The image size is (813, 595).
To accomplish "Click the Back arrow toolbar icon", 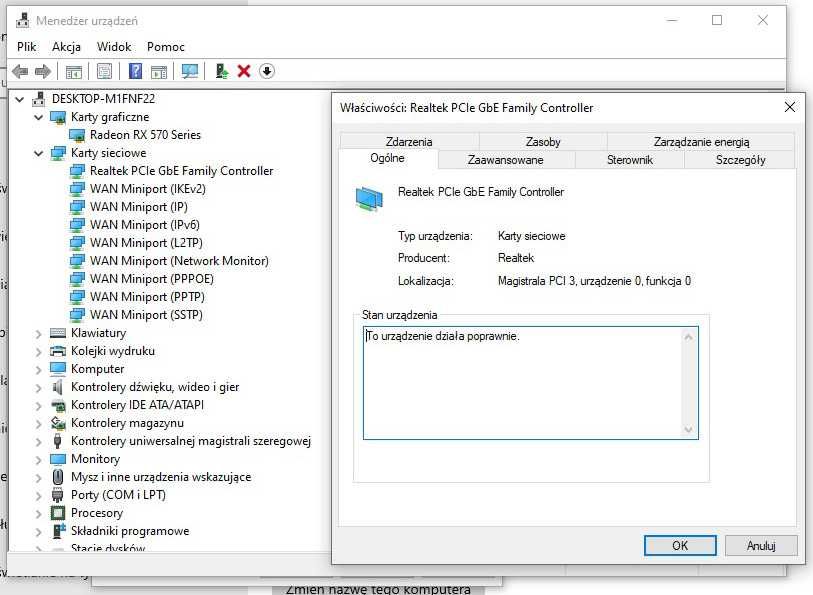I will [x=20, y=71].
